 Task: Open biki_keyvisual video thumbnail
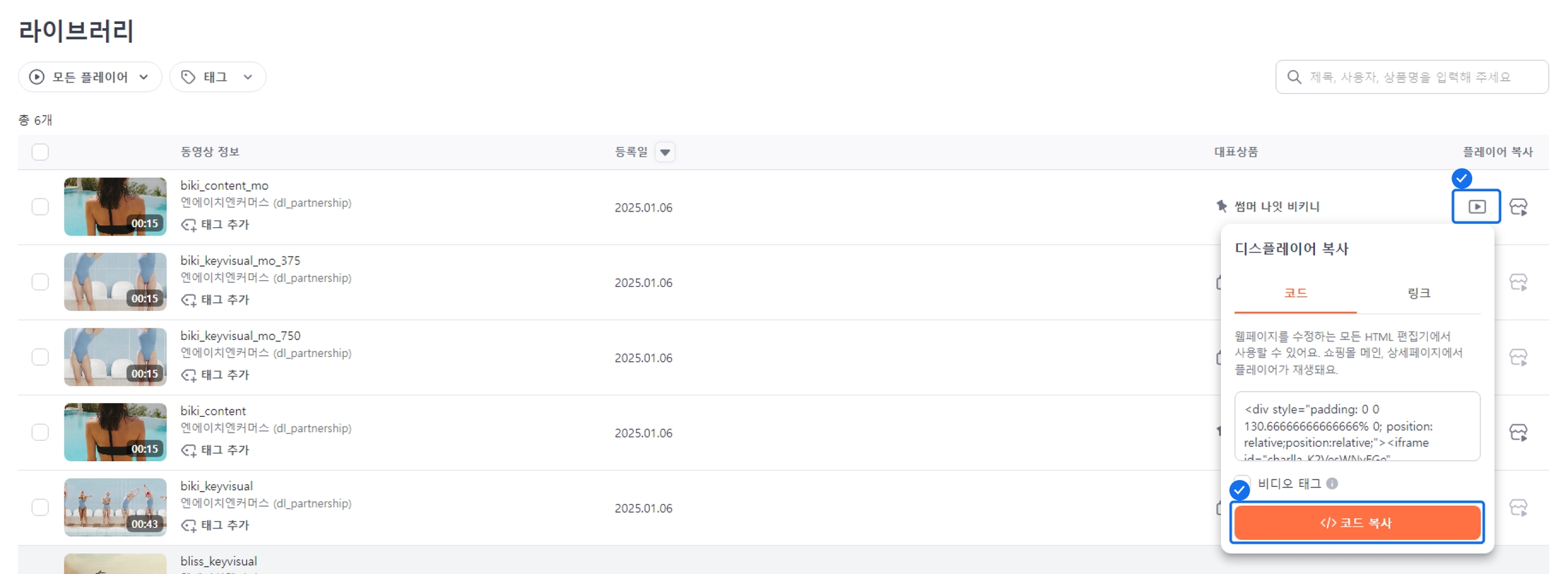[115, 507]
